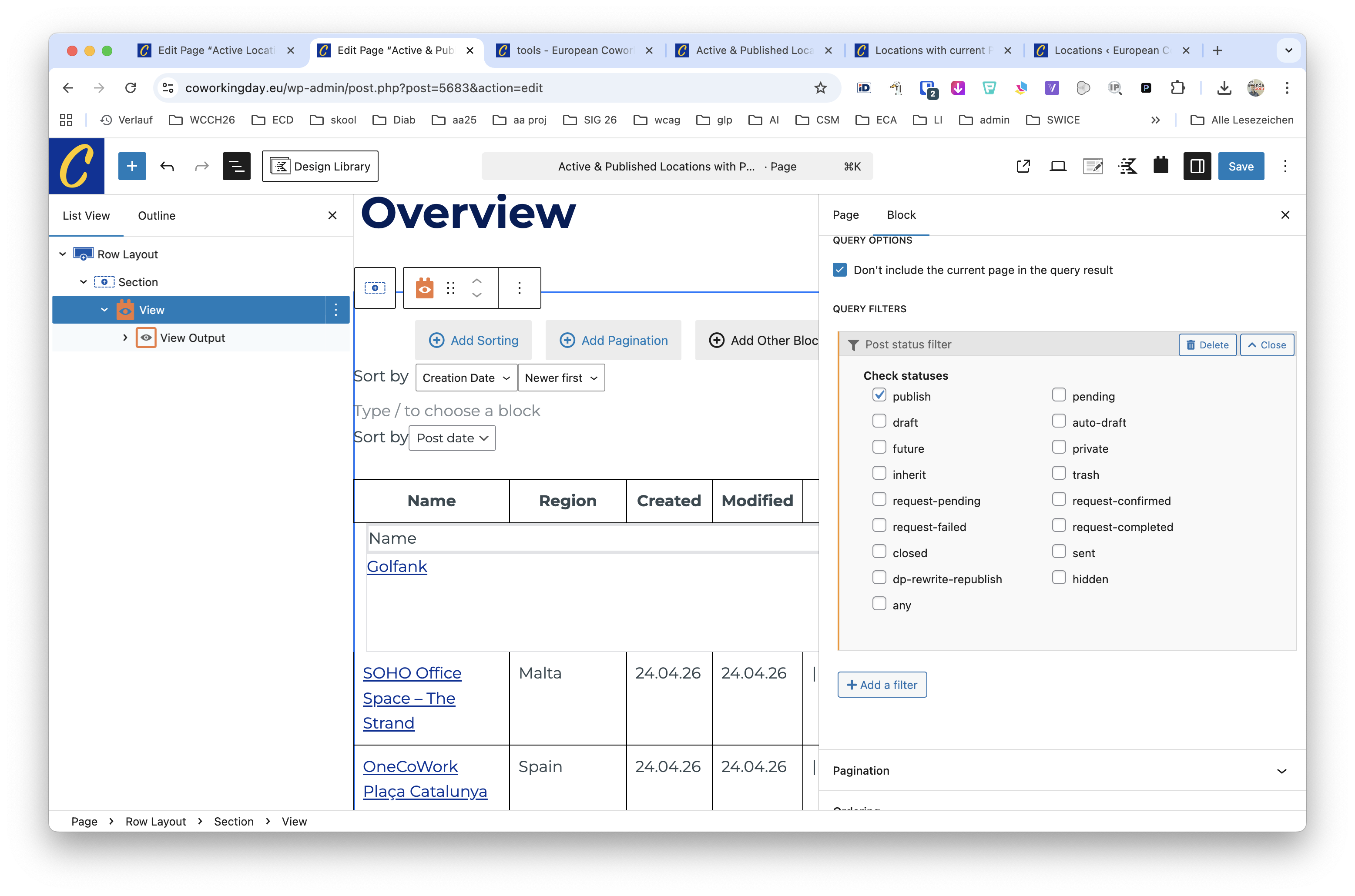Check the pending status checkbox
The image size is (1355, 896).
click(1058, 395)
